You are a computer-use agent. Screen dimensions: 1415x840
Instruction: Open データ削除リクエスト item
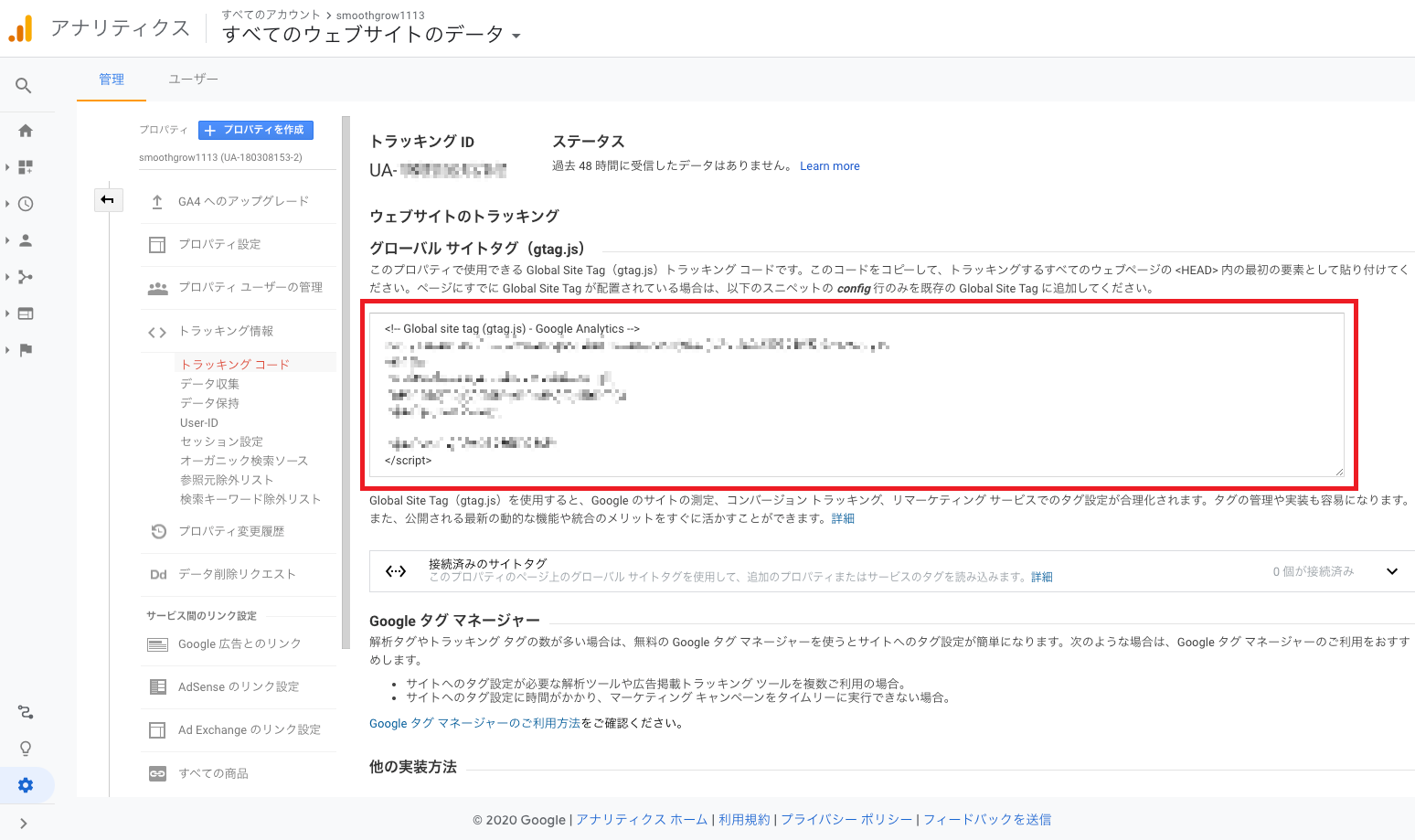click(x=237, y=574)
